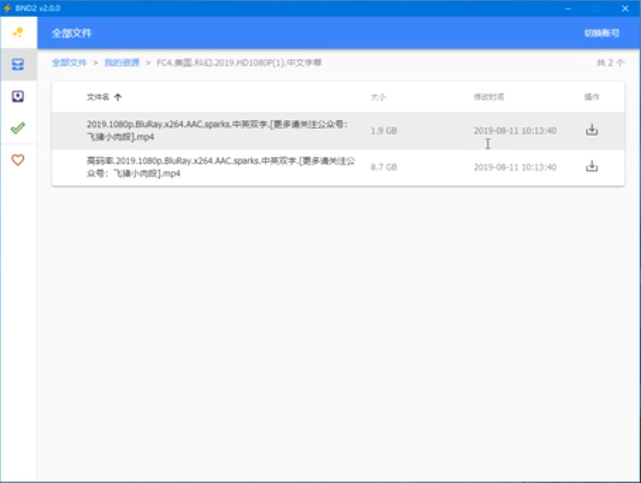Click the 操作 column header
Image resolution: width=641 pixels, height=483 pixels.
click(x=592, y=97)
